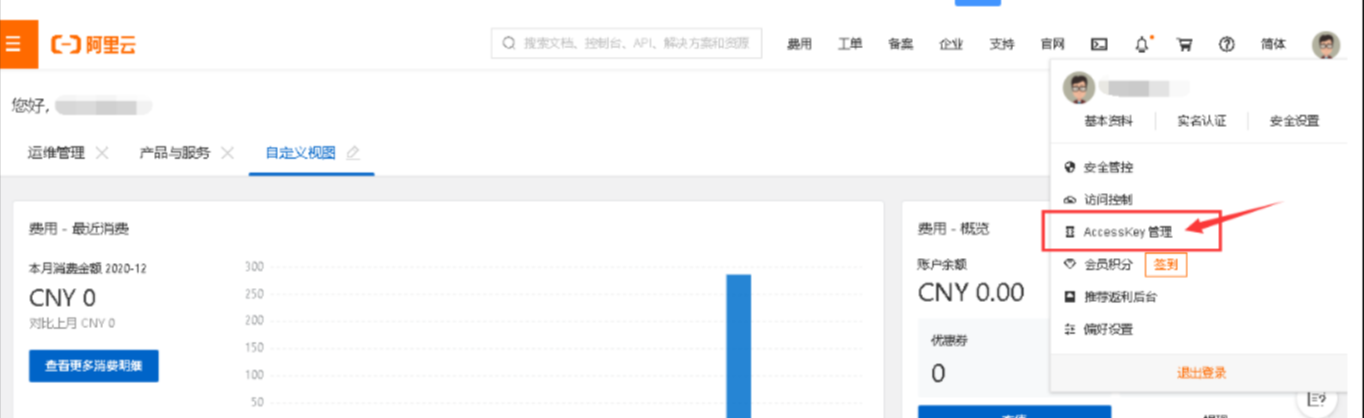Click the 签到 check-in button
The width and height of the screenshot is (1364, 418).
1165,265
